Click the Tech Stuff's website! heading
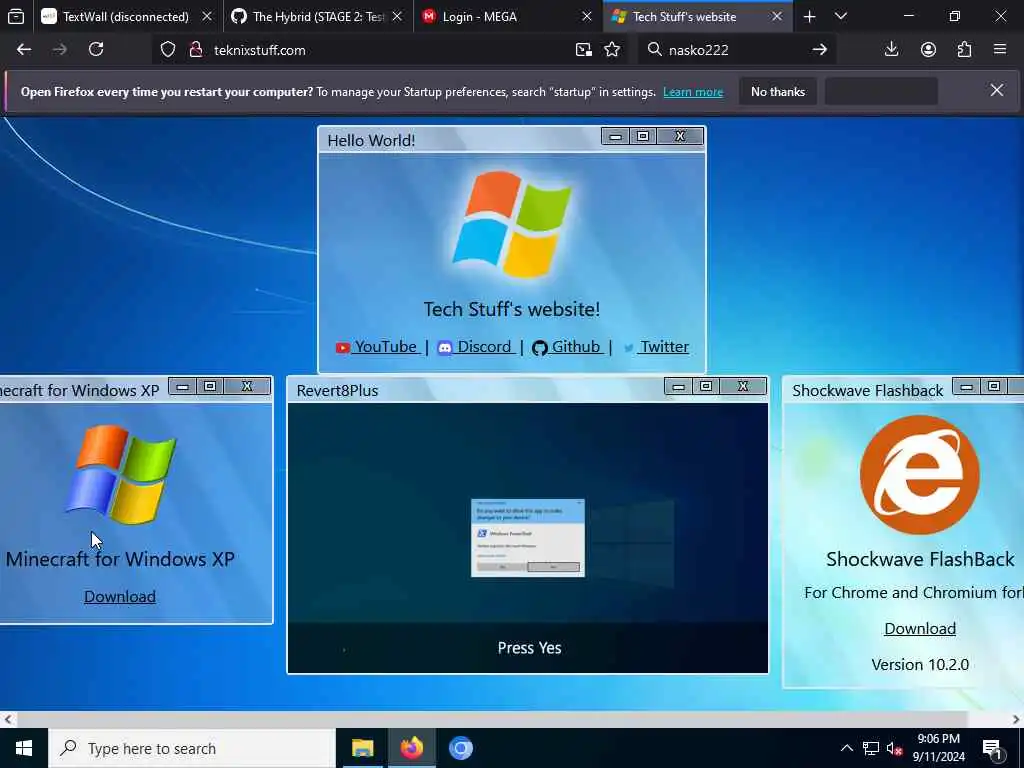The height and width of the screenshot is (768, 1024). coord(512,310)
